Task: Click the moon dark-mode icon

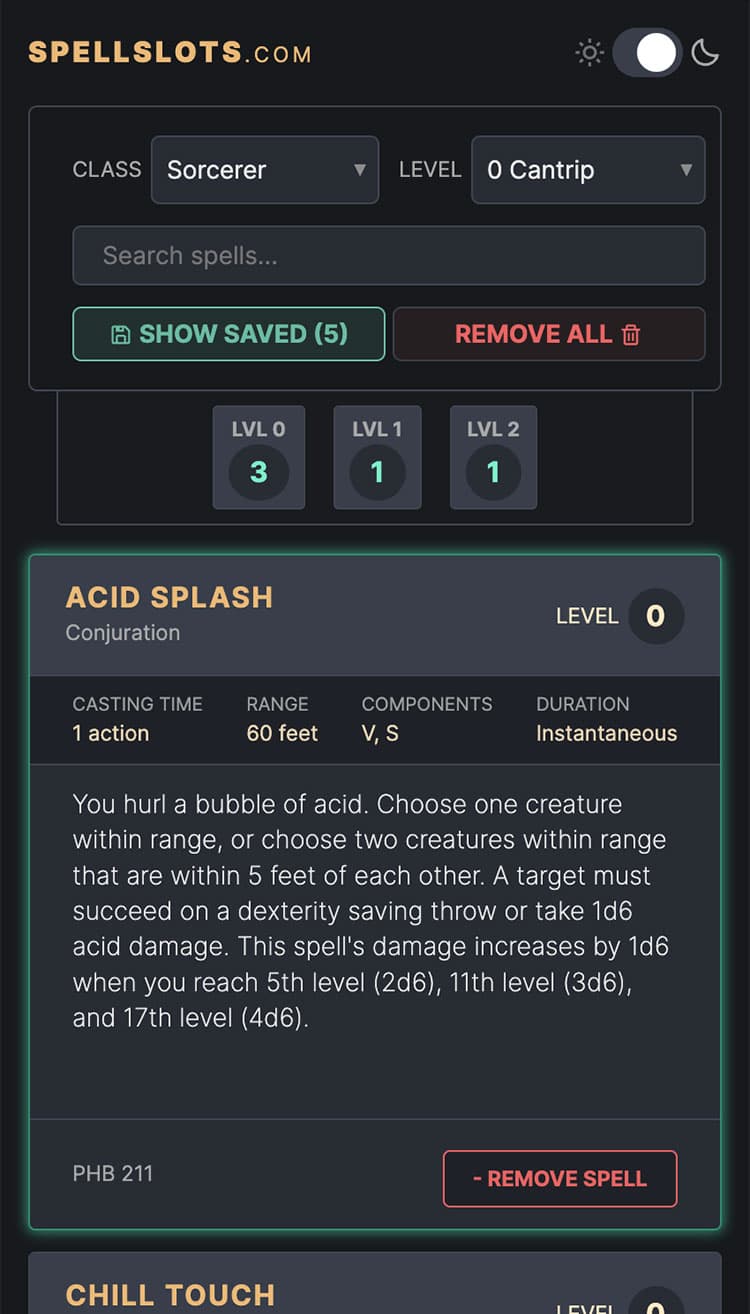Action: point(705,53)
